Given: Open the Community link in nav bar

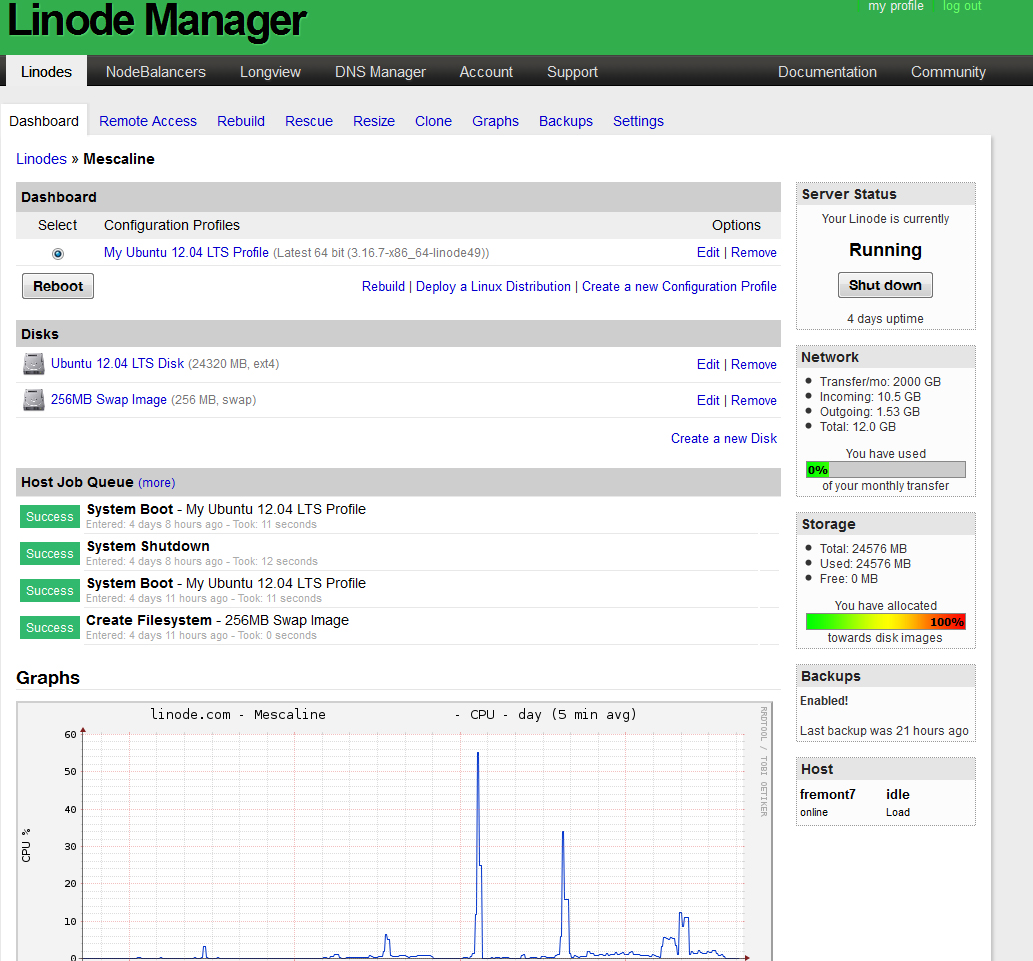Looking at the screenshot, I should 948,72.
